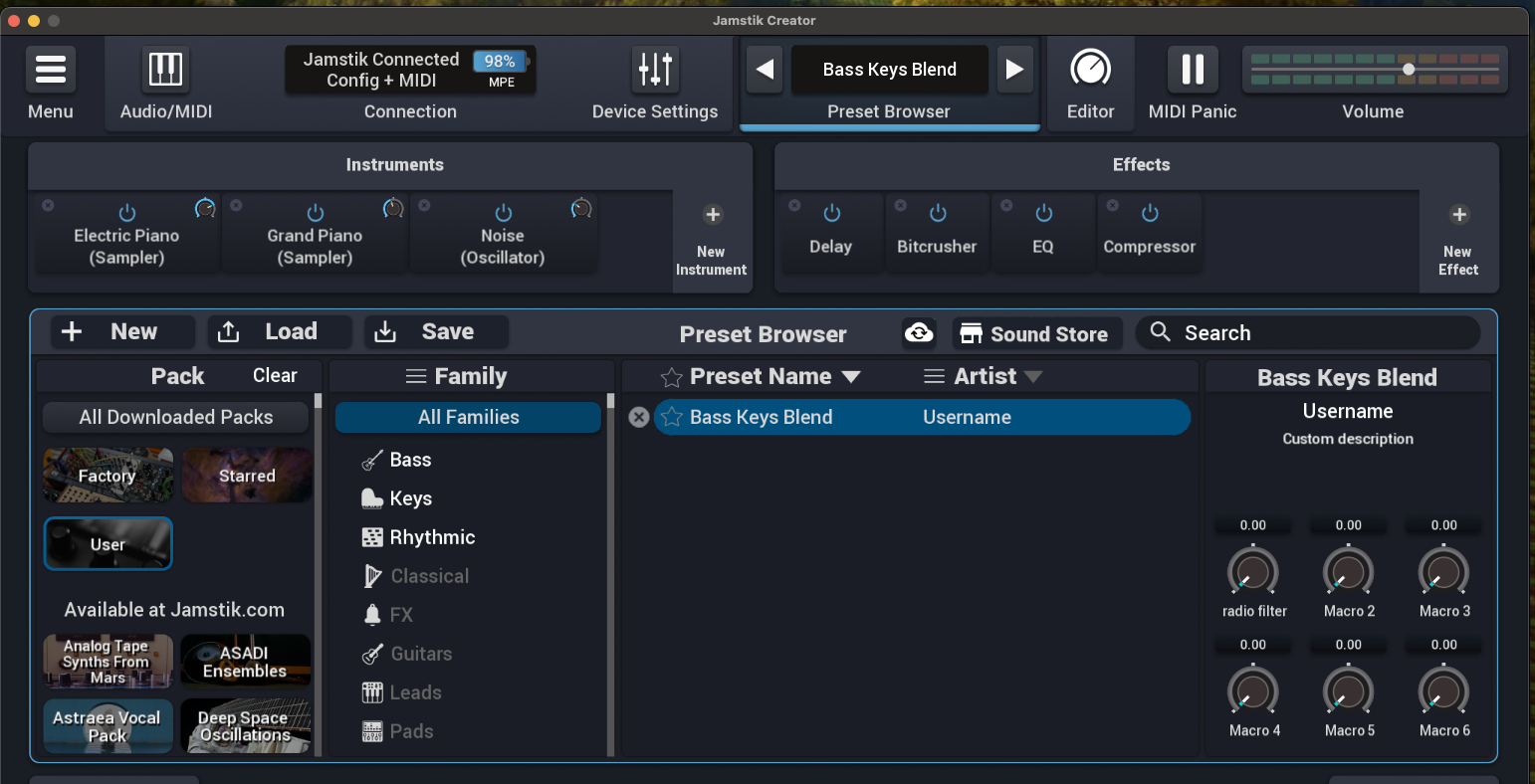
Task: Select All Downloaded Packs
Action: (175, 417)
